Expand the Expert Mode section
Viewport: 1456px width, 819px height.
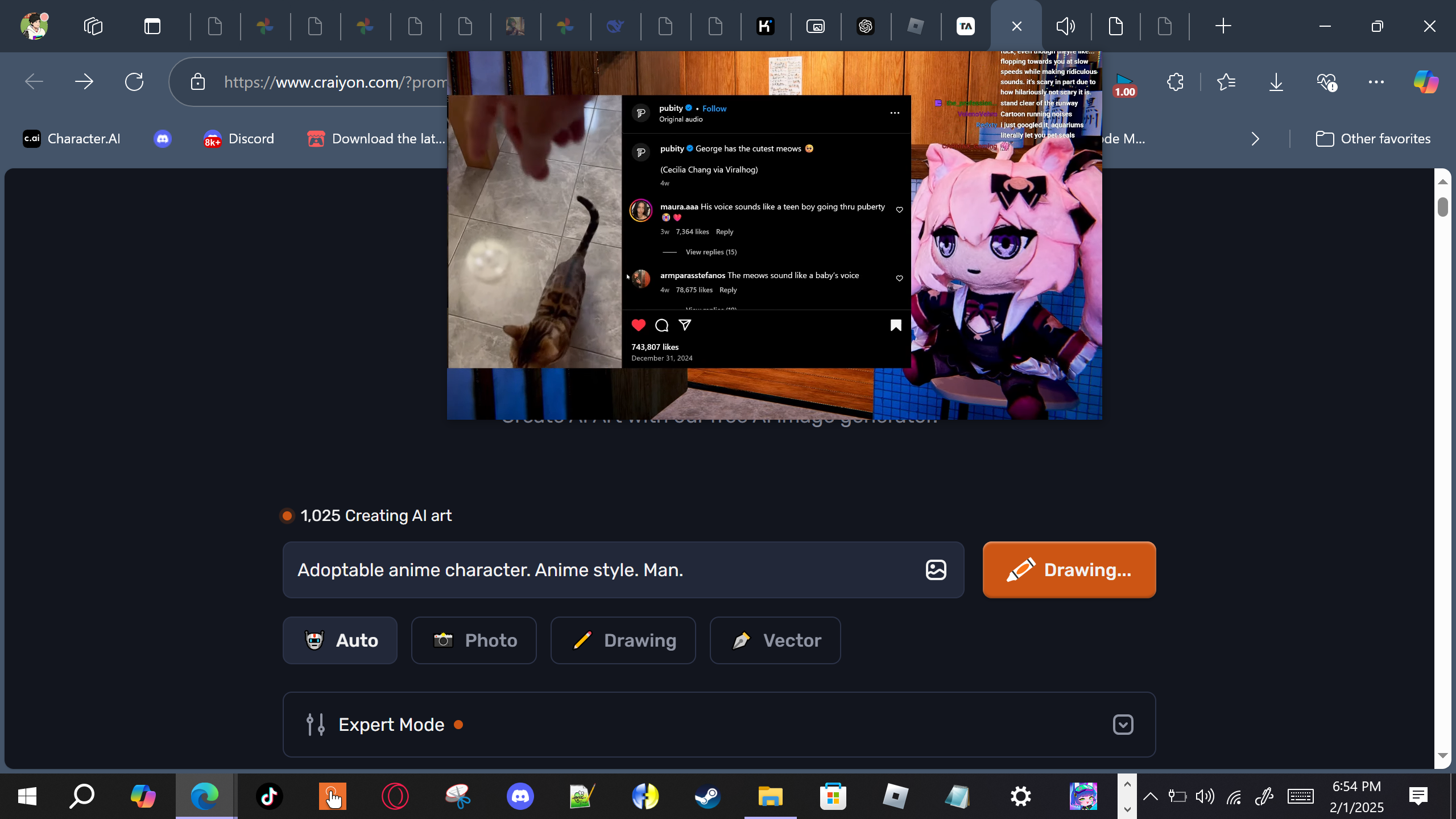(1123, 725)
